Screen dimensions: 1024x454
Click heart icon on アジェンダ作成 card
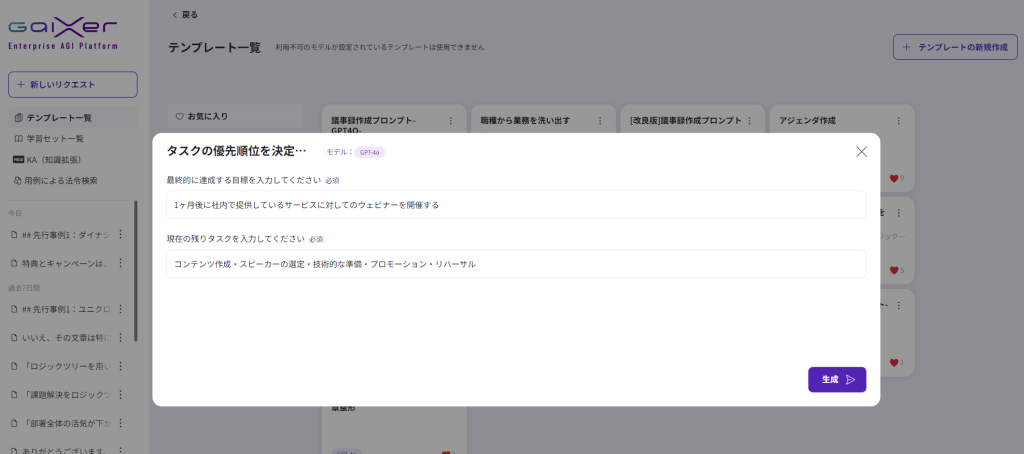tap(893, 179)
